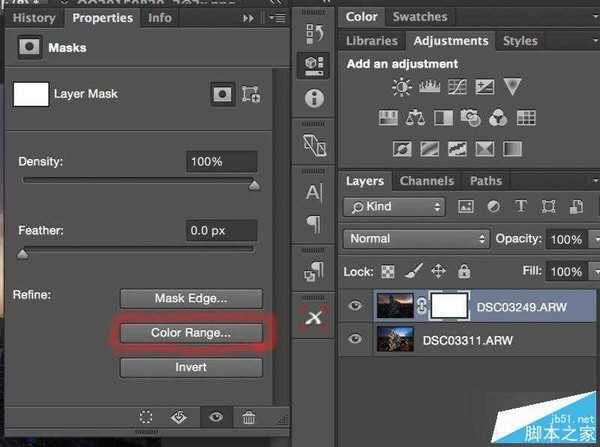Open the layer Opacity dropdown arrow
The height and width of the screenshot is (447, 600).
(590, 240)
